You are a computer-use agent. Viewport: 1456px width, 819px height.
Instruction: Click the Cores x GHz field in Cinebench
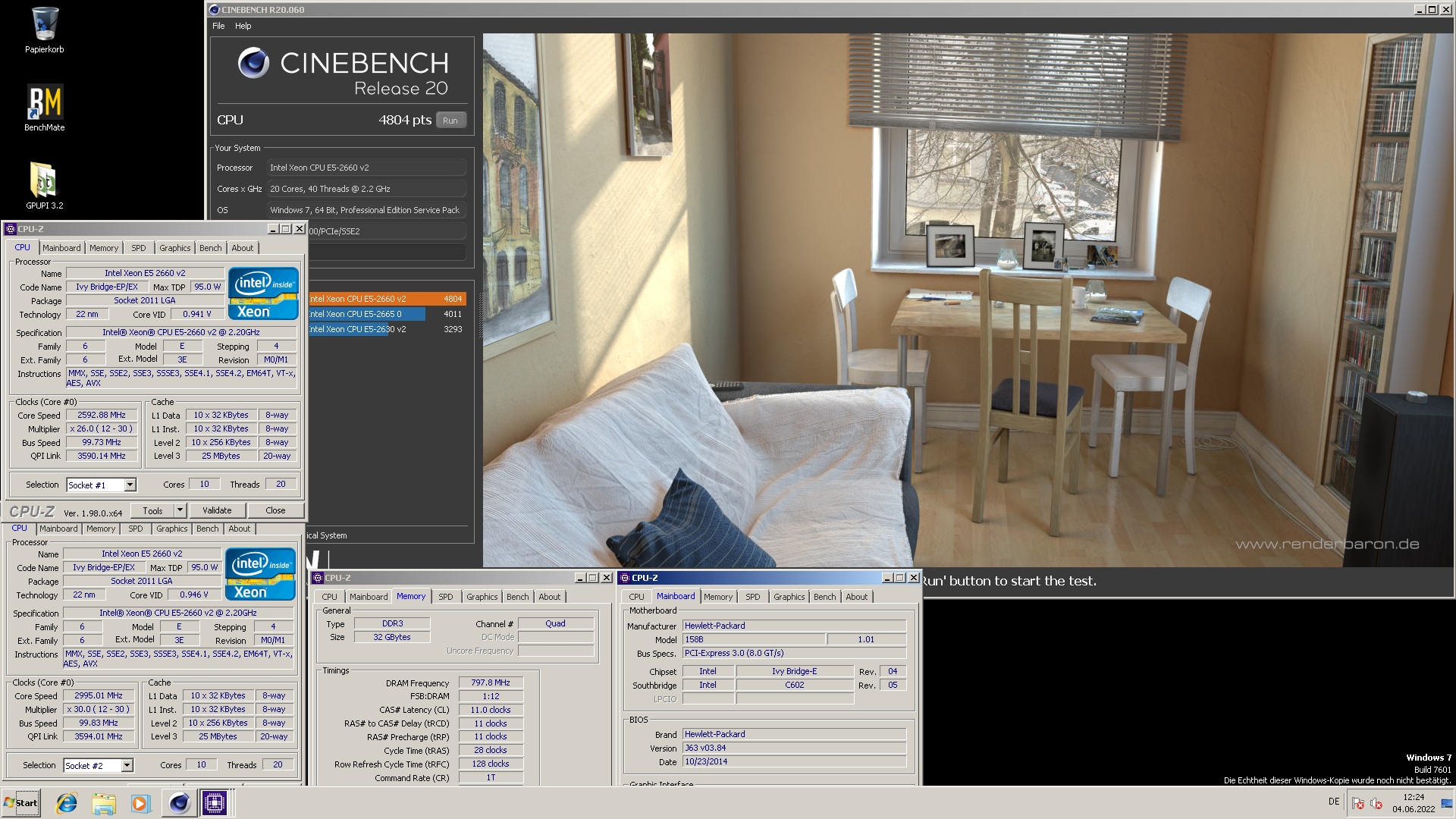pos(367,189)
